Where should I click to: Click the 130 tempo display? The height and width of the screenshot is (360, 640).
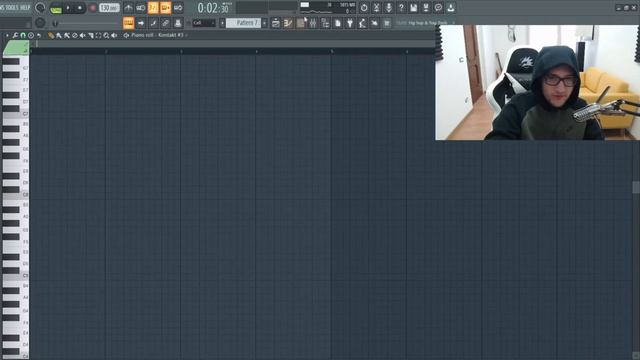tap(109, 8)
